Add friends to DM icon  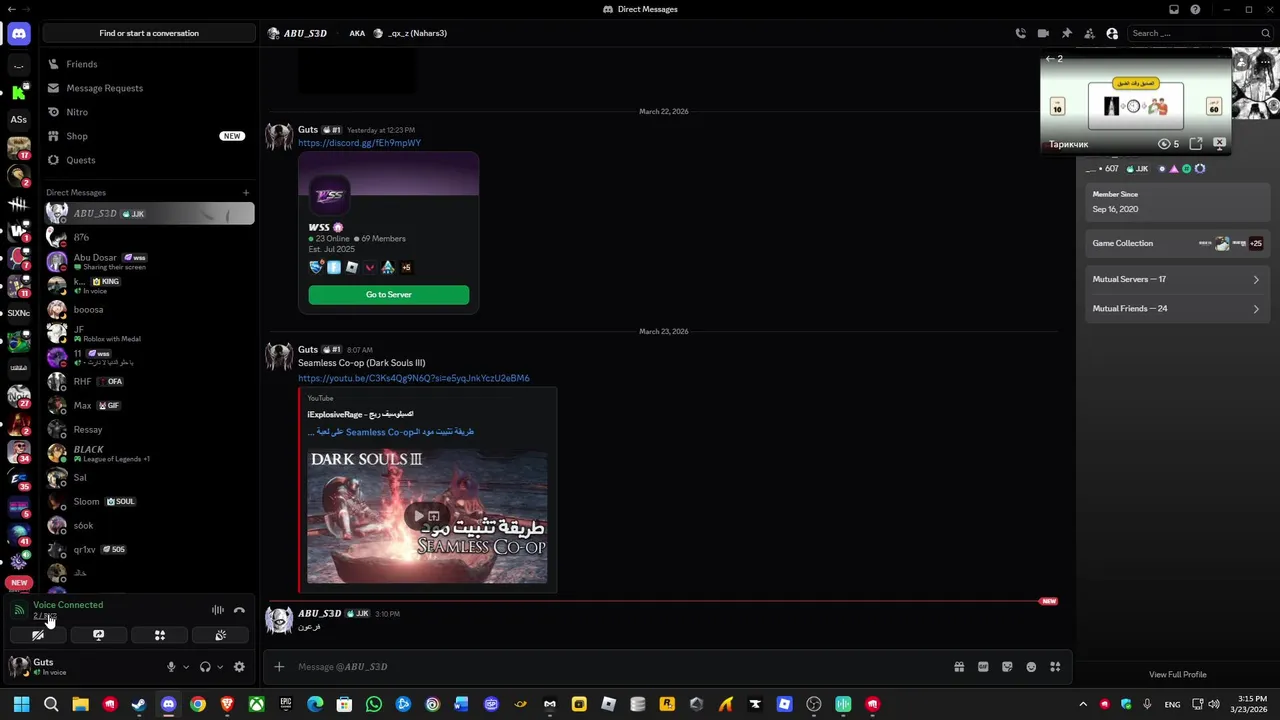tap(1089, 33)
